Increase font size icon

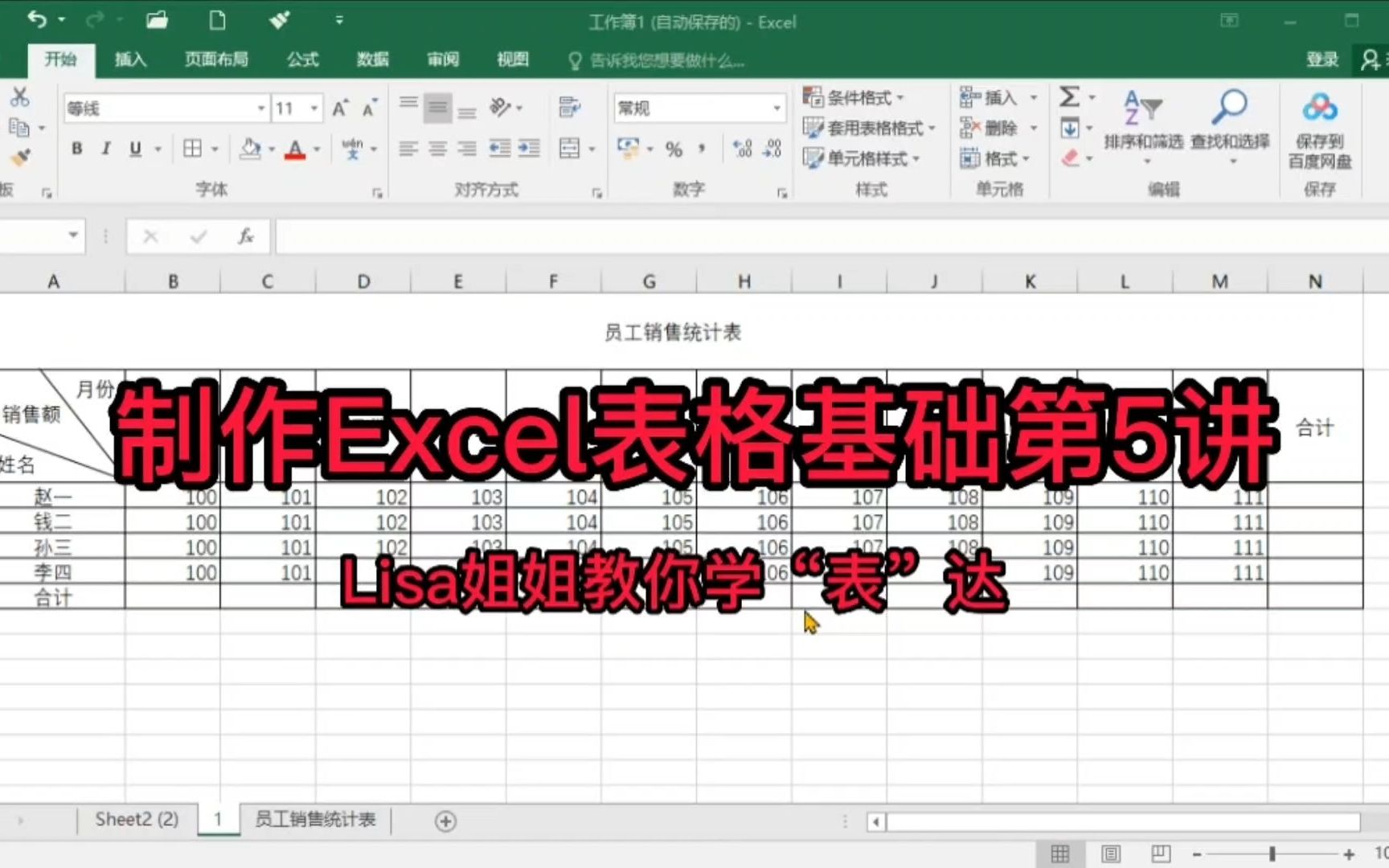(340, 108)
